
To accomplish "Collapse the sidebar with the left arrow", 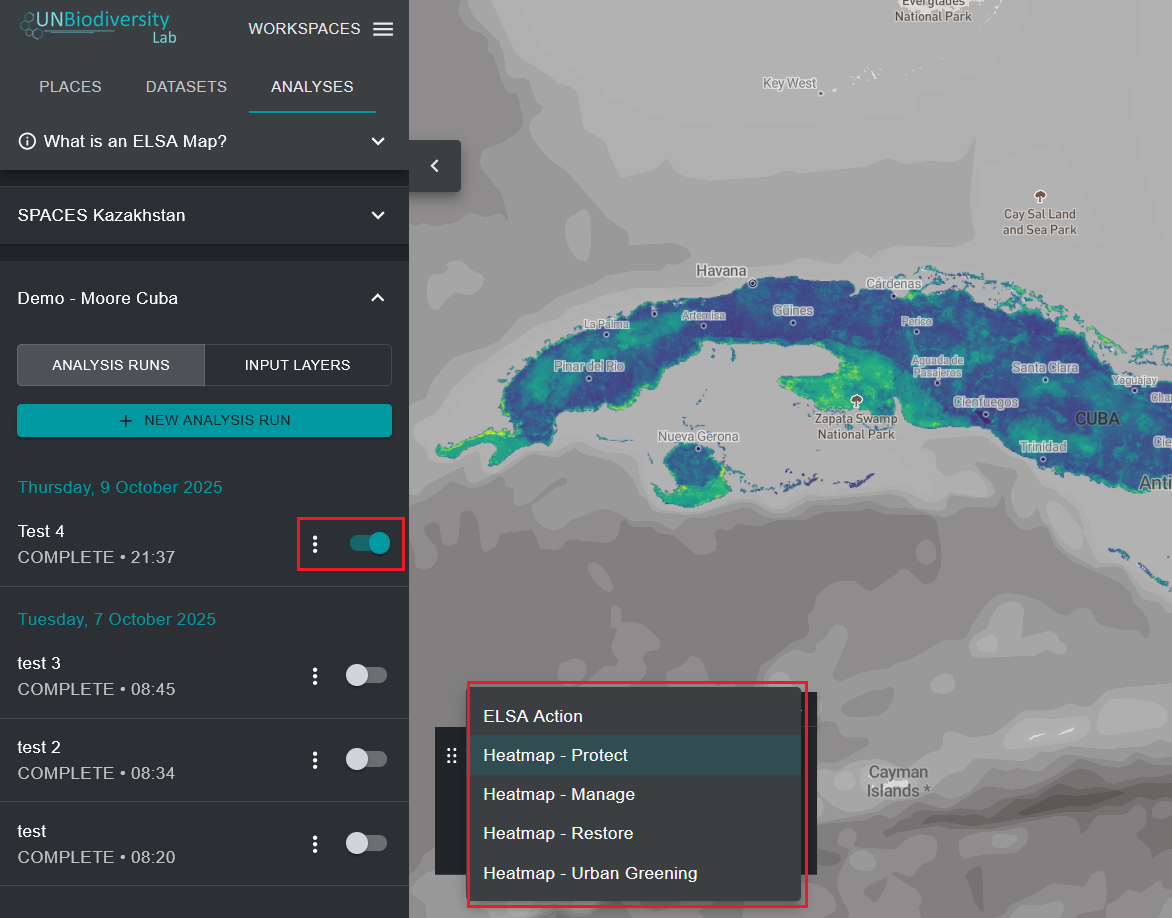I will [435, 166].
